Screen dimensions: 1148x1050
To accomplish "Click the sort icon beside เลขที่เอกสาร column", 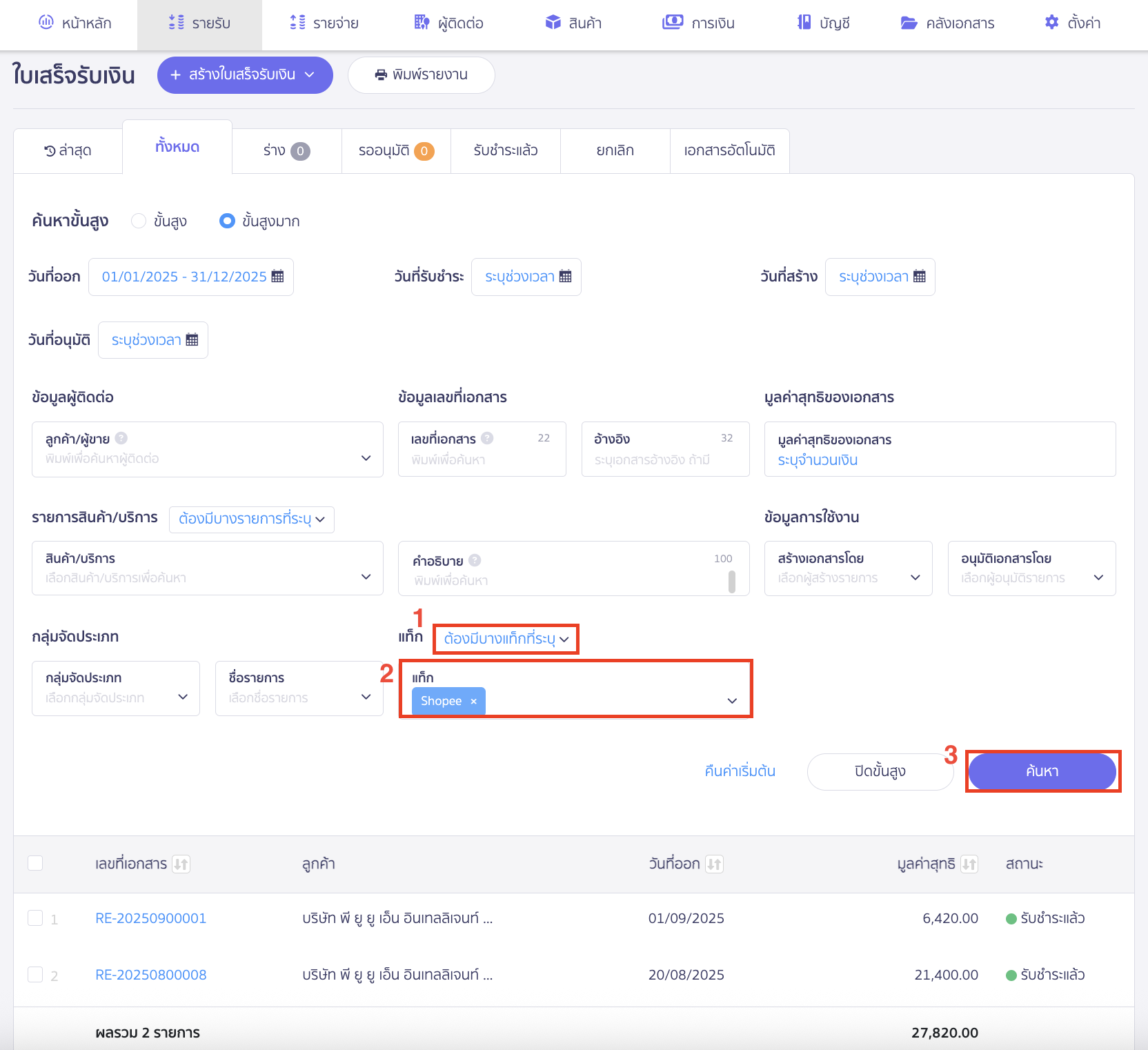I will click(181, 864).
